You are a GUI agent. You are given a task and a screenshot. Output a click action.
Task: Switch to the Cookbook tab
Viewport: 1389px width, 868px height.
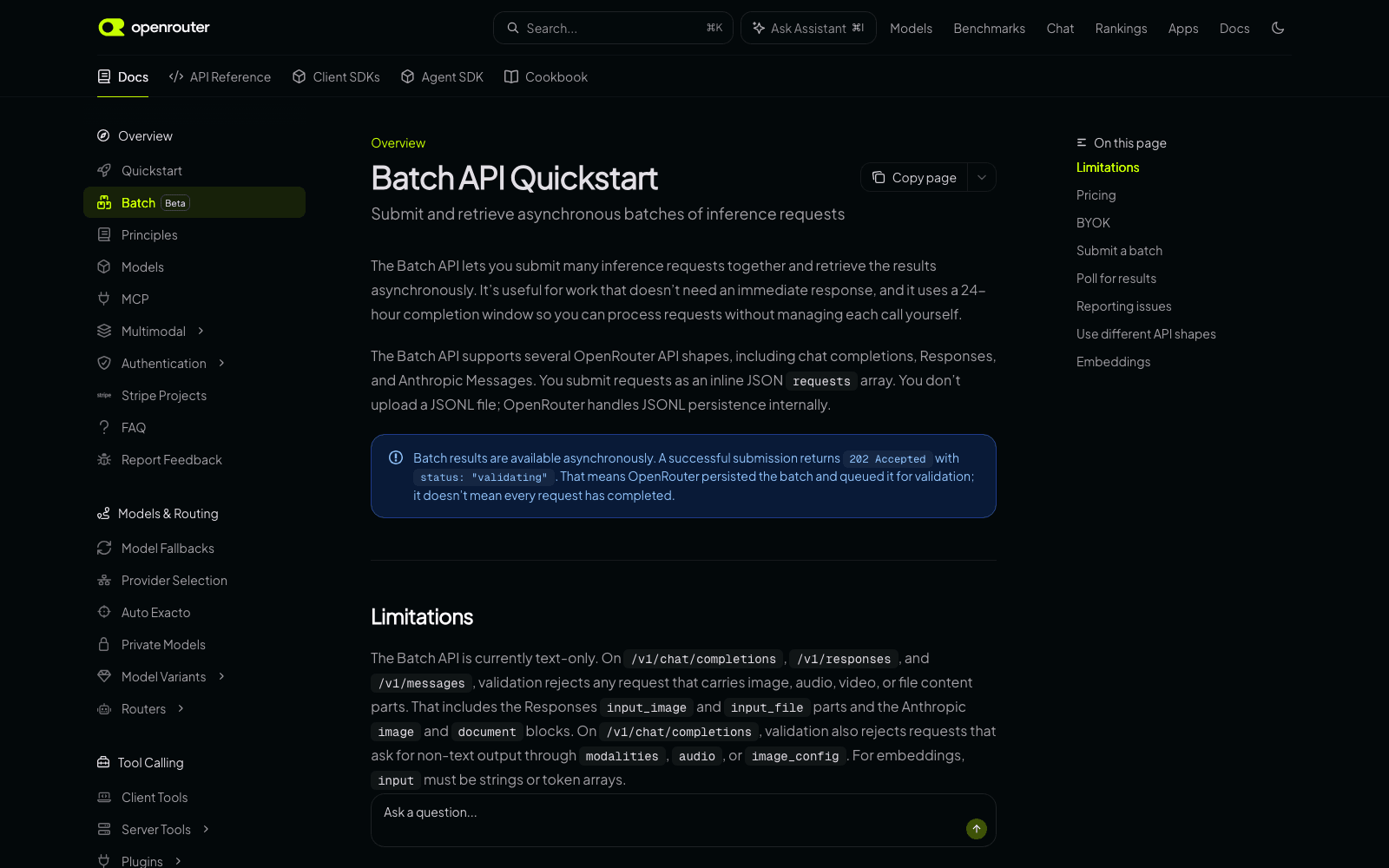coord(546,77)
